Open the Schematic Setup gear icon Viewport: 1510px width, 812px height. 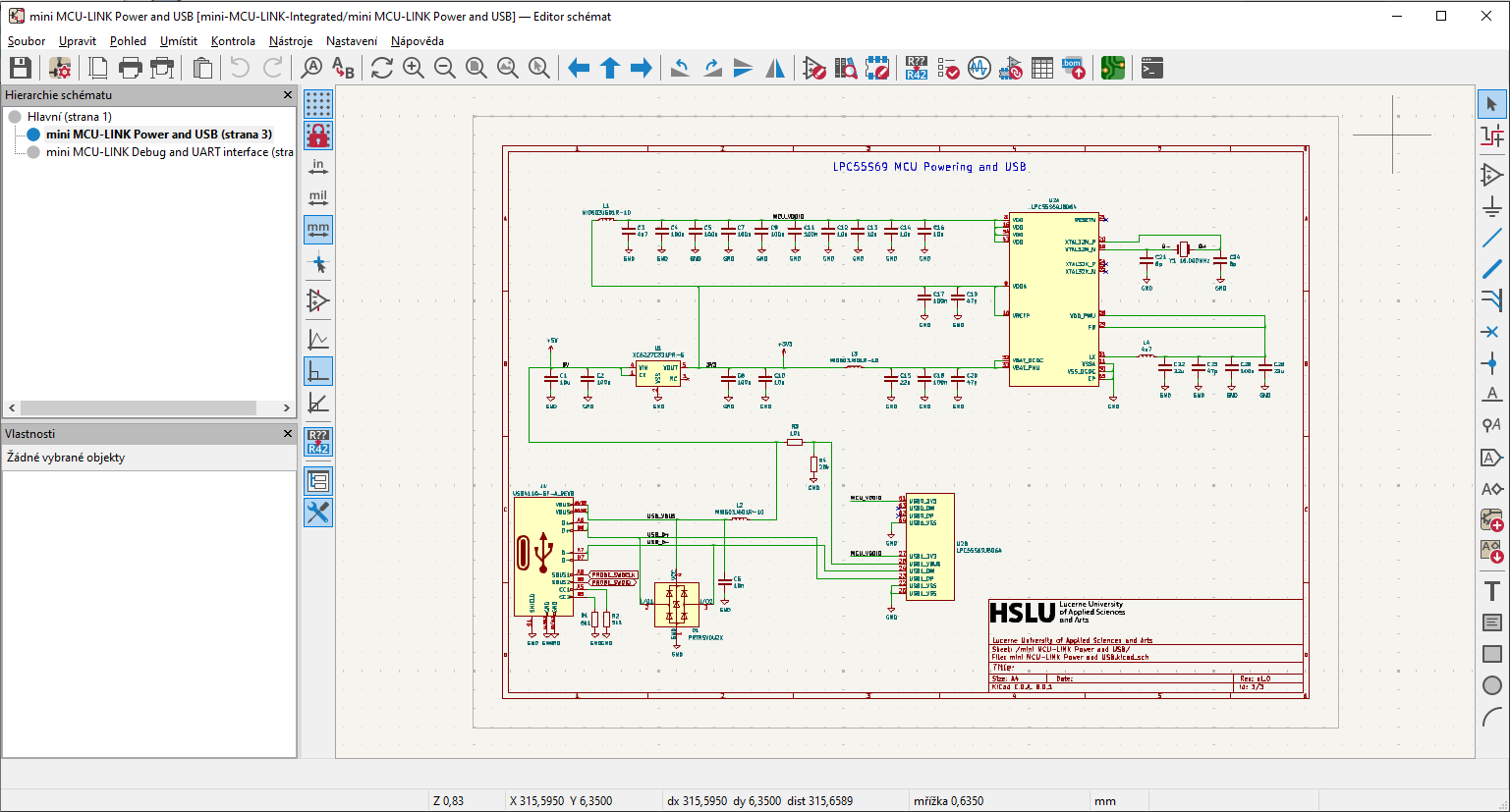tap(60, 68)
